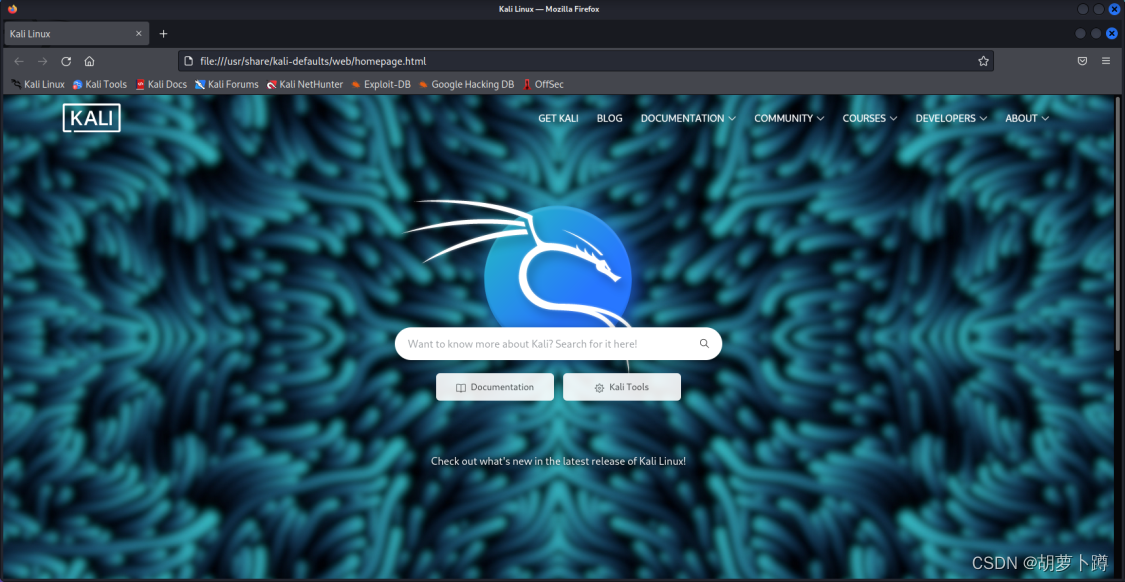Screen dimensions: 1125x582
Task: Open the Firefox hamburger menu
Action: click(1106, 61)
